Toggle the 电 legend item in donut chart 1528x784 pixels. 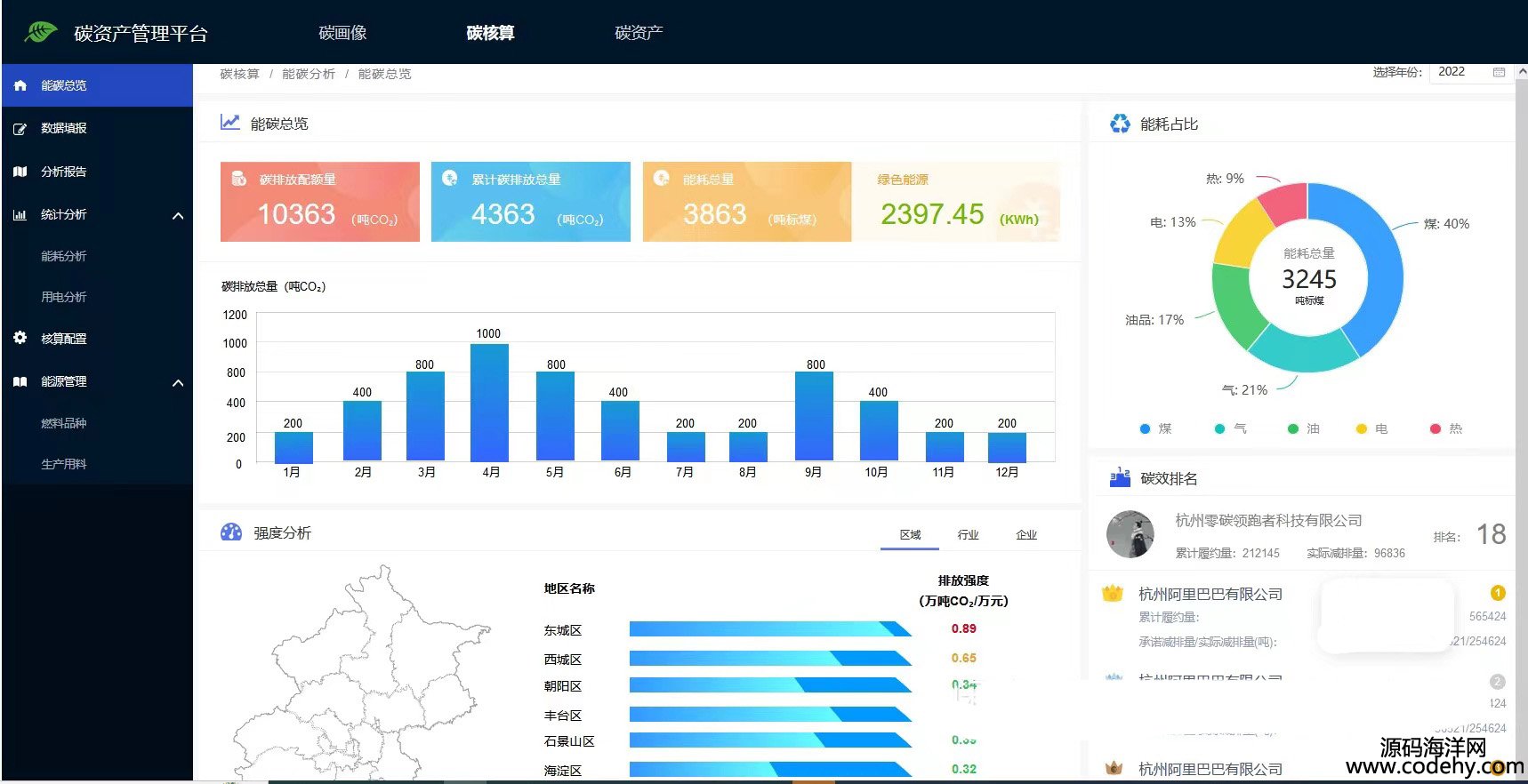[1372, 428]
